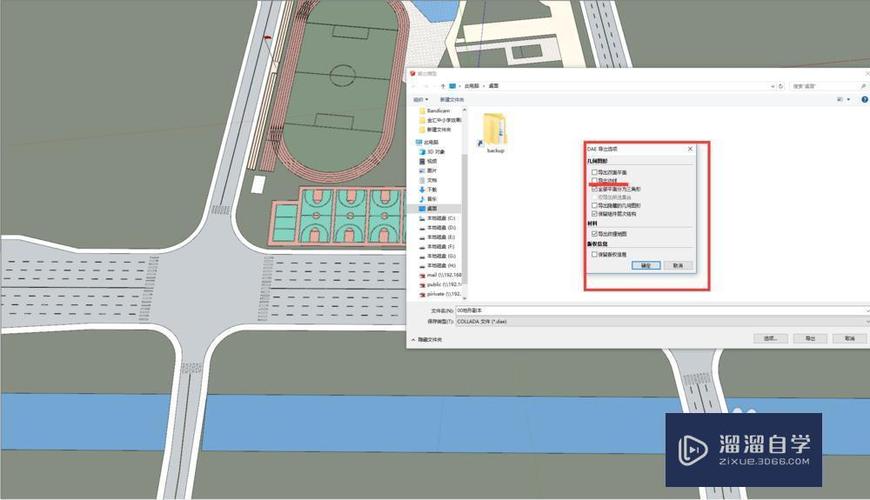Open the 组织 organize menu
Image resolution: width=870 pixels, height=500 pixels.
[x=421, y=99]
